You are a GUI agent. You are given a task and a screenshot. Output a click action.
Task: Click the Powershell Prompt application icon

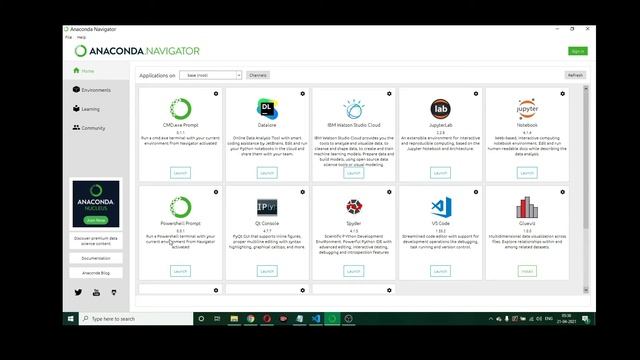tap(180, 207)
